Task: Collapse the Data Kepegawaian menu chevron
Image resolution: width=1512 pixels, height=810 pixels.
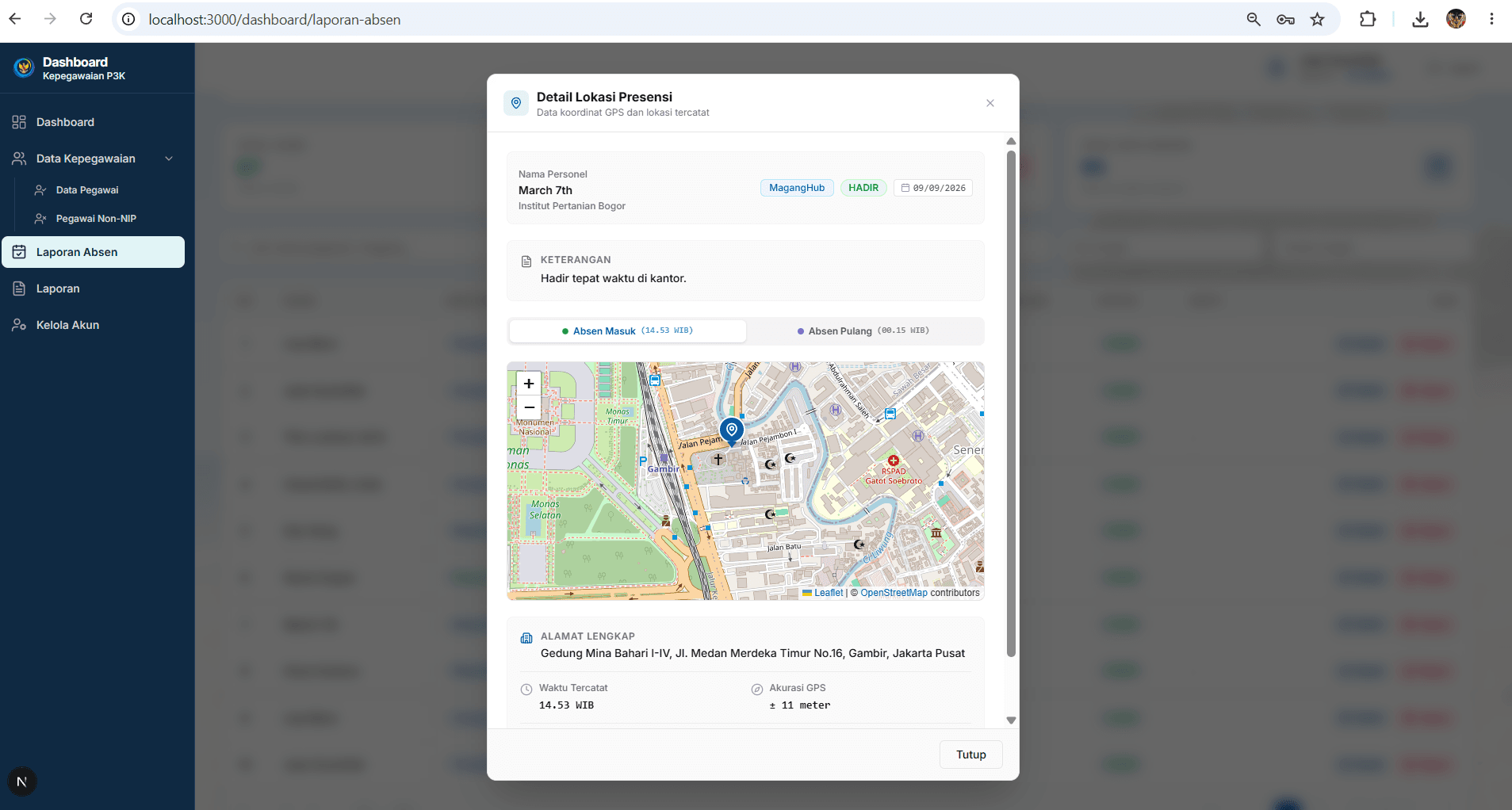Action: click(x=169, y=159)
